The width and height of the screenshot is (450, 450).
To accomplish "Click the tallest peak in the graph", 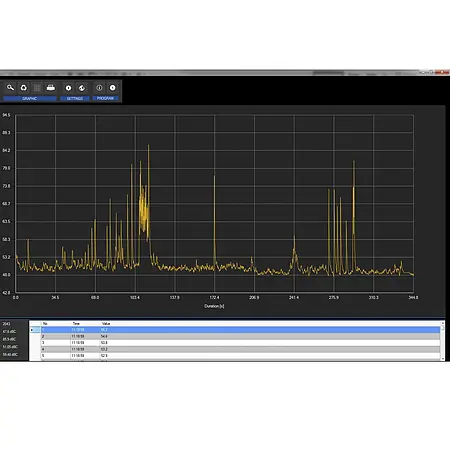I will [x=149, y=145].
